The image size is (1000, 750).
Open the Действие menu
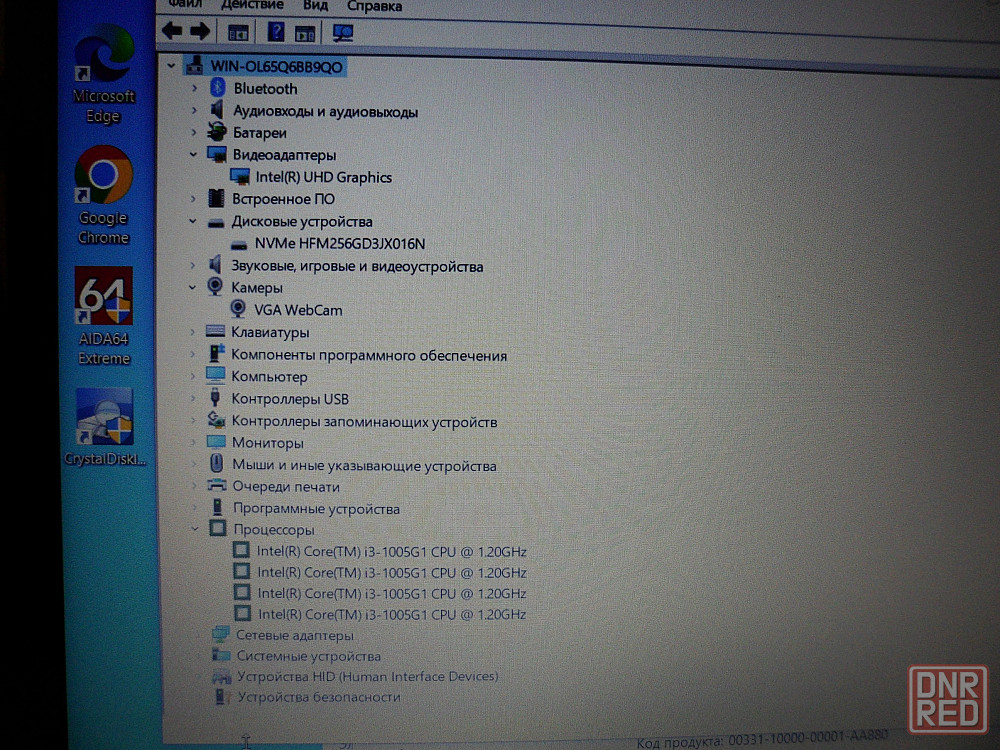pos(251,5)
